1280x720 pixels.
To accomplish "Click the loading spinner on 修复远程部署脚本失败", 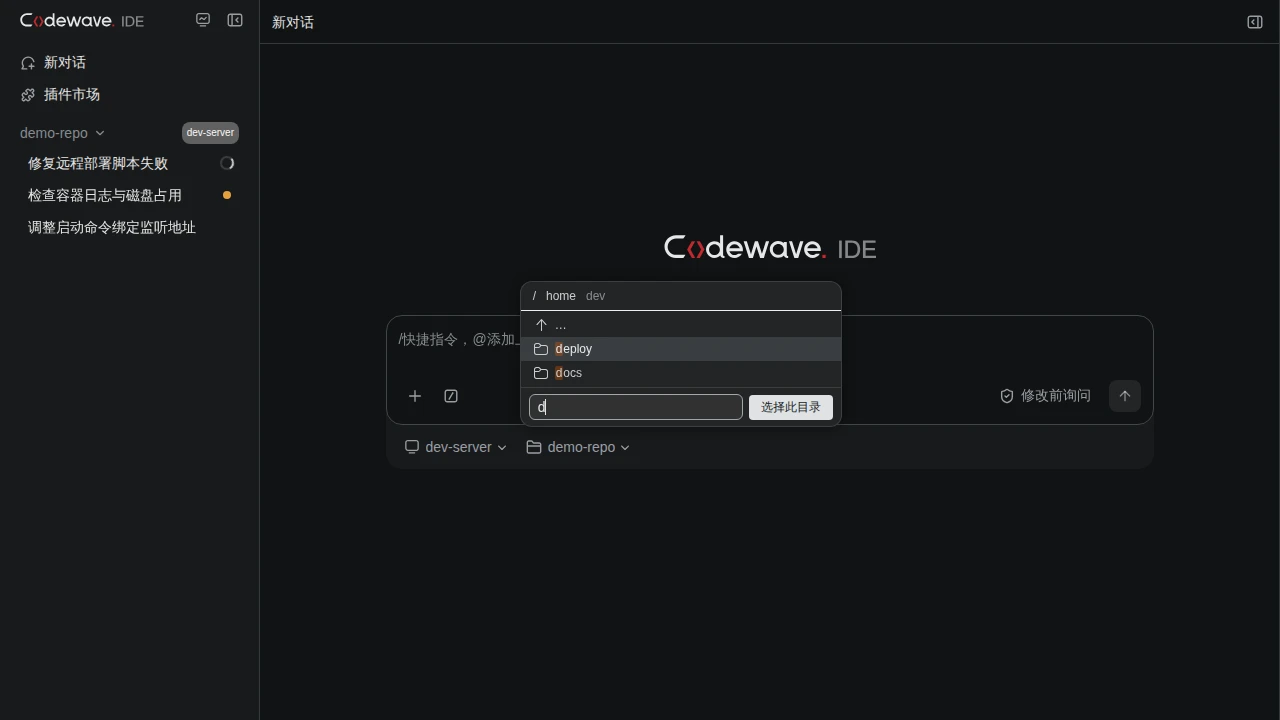I will coord(227,163).
